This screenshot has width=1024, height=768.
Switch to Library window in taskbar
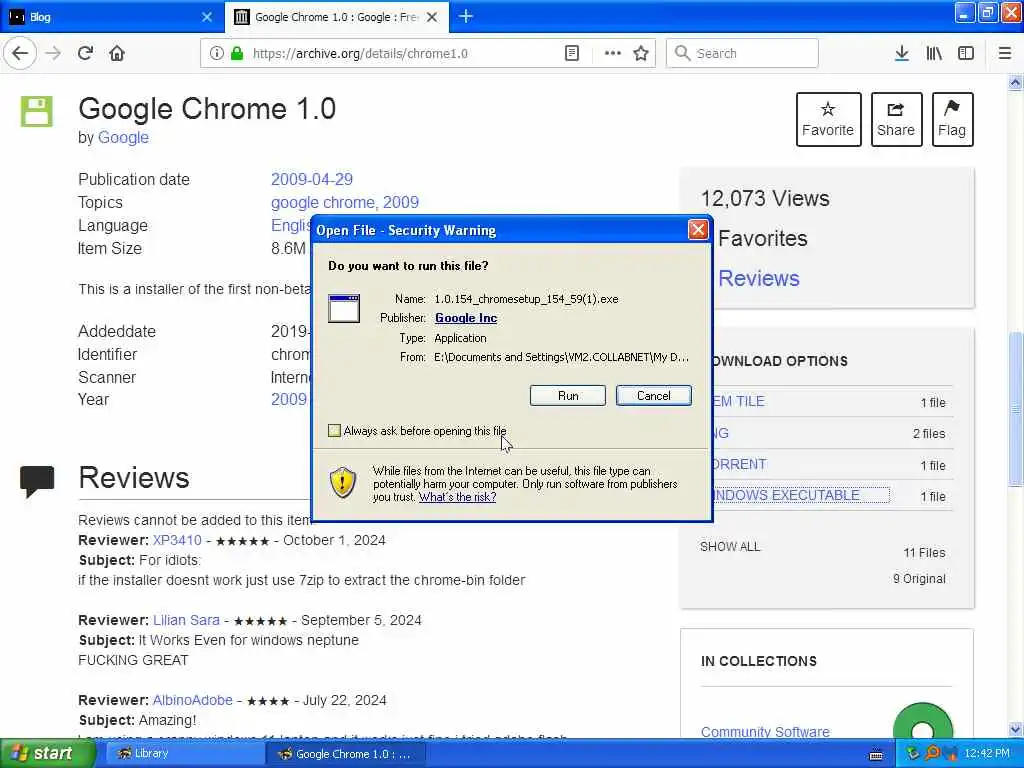(184, 754)
